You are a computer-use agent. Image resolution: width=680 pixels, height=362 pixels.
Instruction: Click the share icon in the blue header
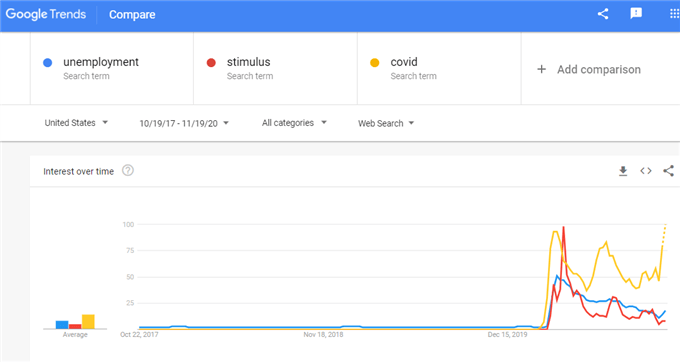[603, 14]
